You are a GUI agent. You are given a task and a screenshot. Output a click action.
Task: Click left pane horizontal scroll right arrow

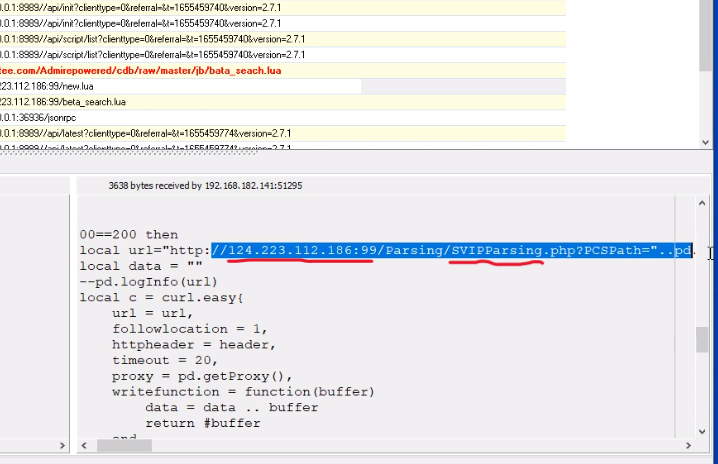click(x=62, y=445)
